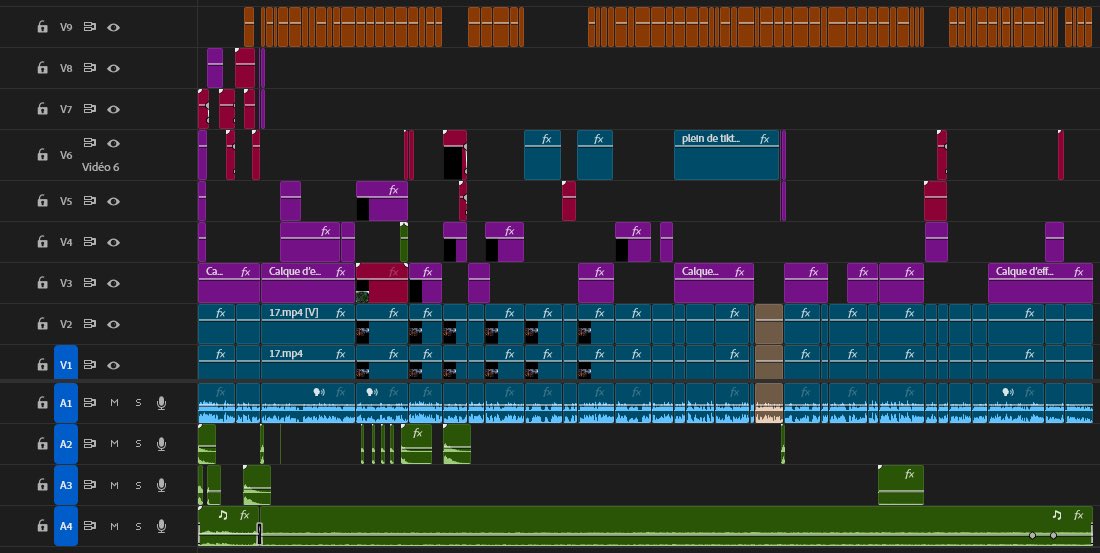Toggle sync lock on track V7
The height and width of the screenshot is (553, 1100).
point(90,109)
